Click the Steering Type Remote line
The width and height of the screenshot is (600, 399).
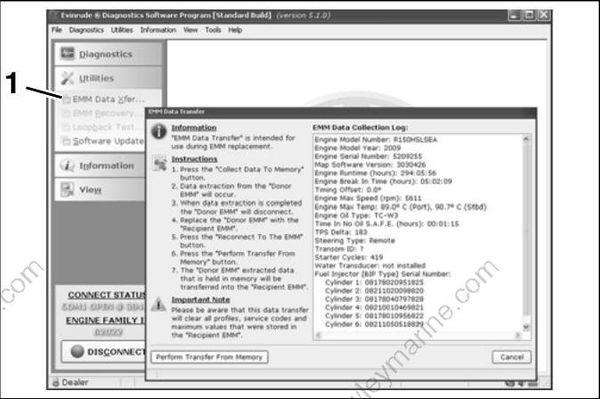point(355,240)
